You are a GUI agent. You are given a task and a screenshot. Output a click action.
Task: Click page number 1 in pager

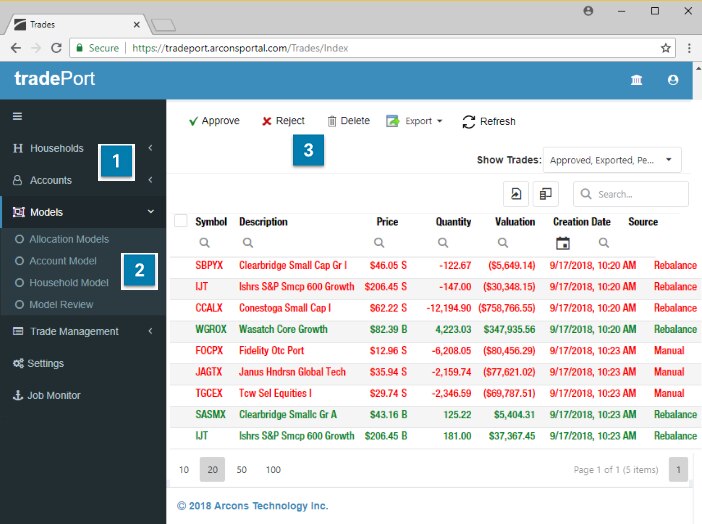(678, 469)
